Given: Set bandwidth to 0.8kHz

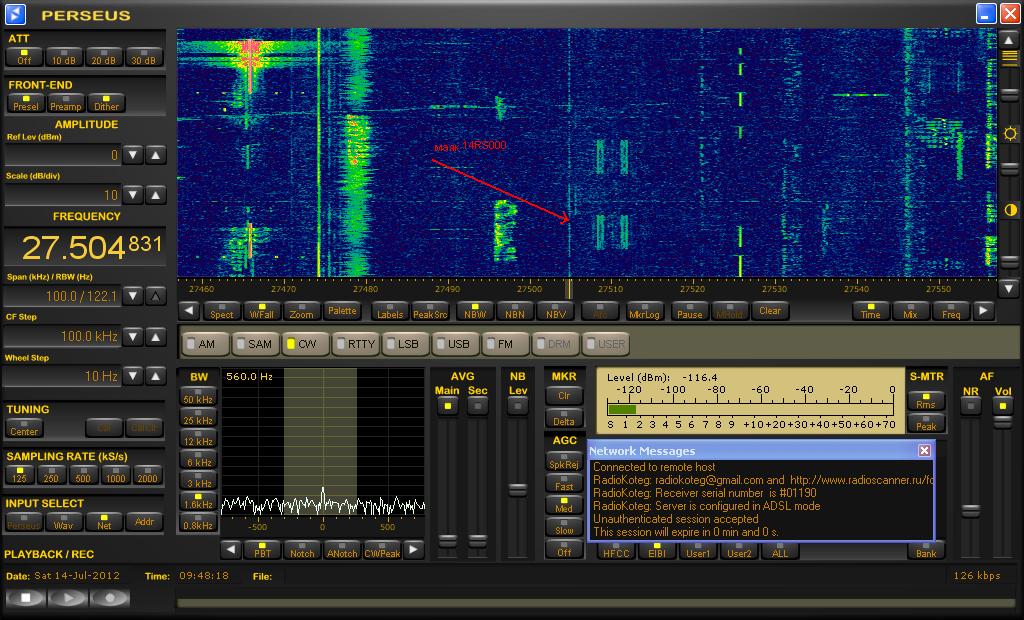Looking at the screenshot, I should [198, 522].
